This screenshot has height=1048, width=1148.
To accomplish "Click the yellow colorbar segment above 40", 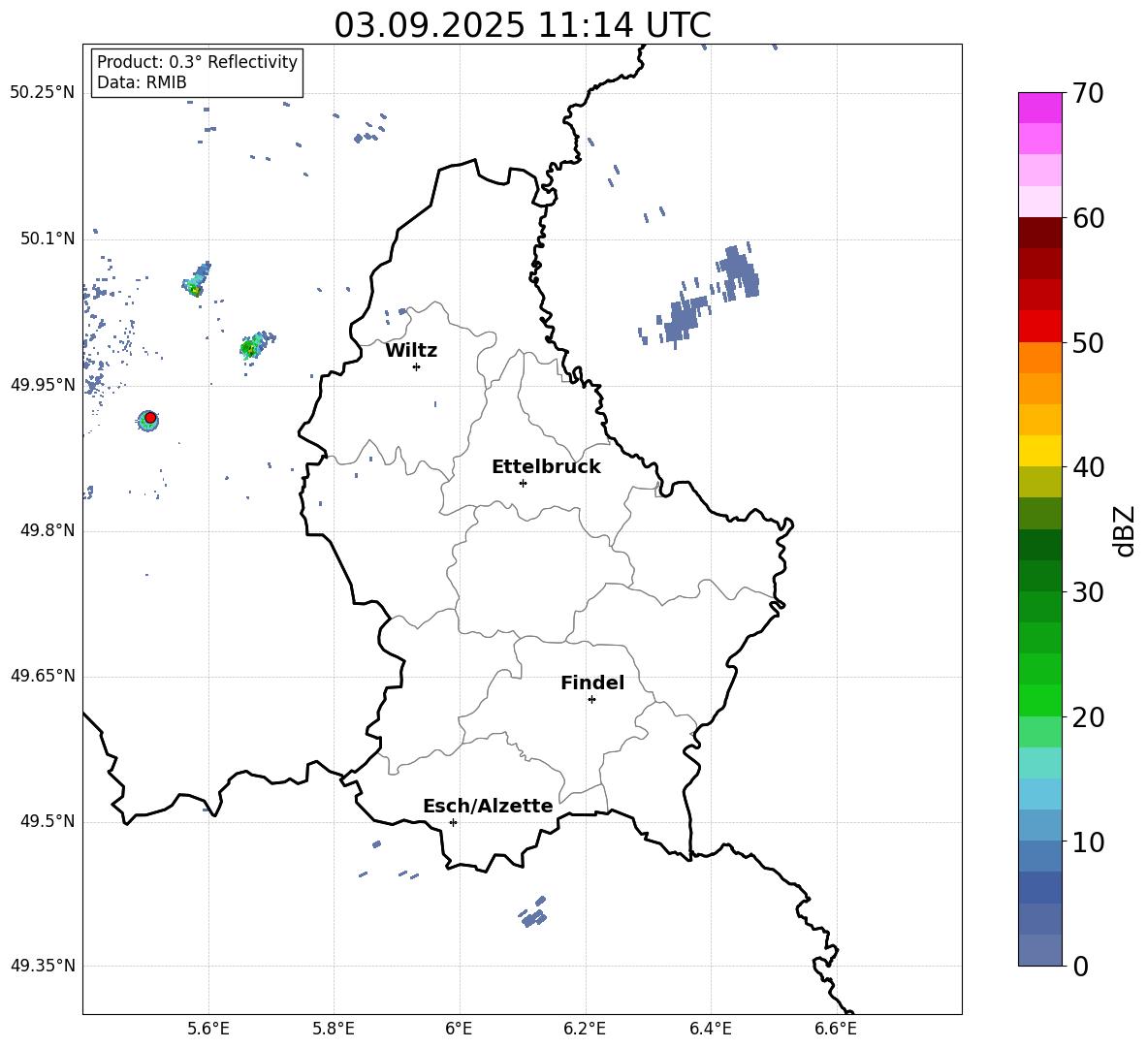I will click(x=1039, y=451).
